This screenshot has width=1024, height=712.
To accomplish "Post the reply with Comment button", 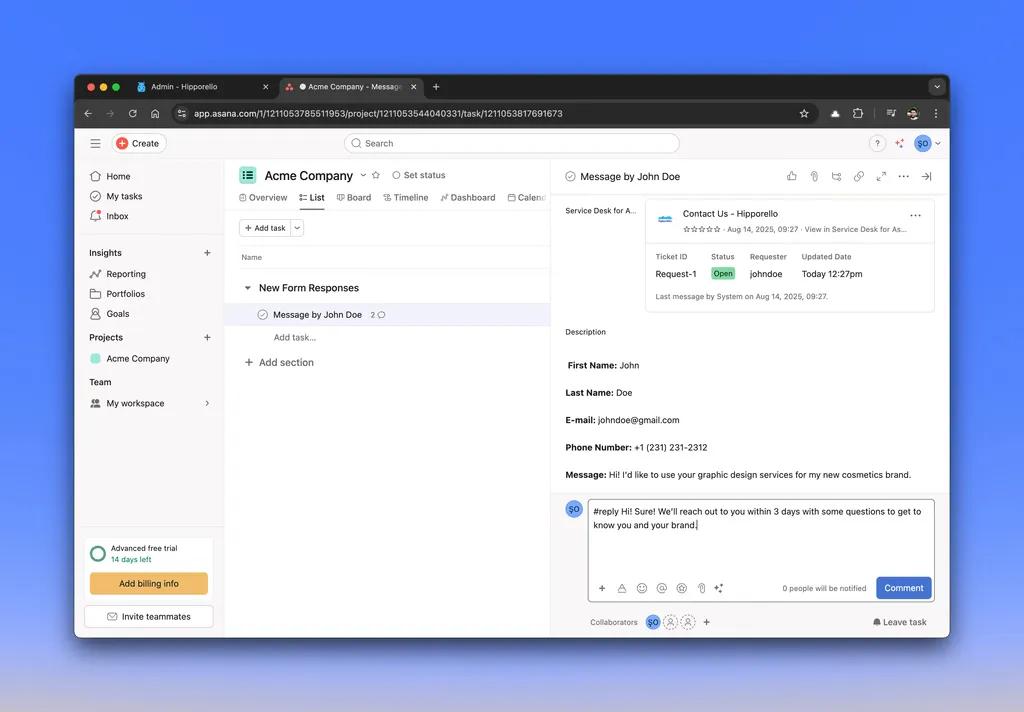I will (903, 588).
